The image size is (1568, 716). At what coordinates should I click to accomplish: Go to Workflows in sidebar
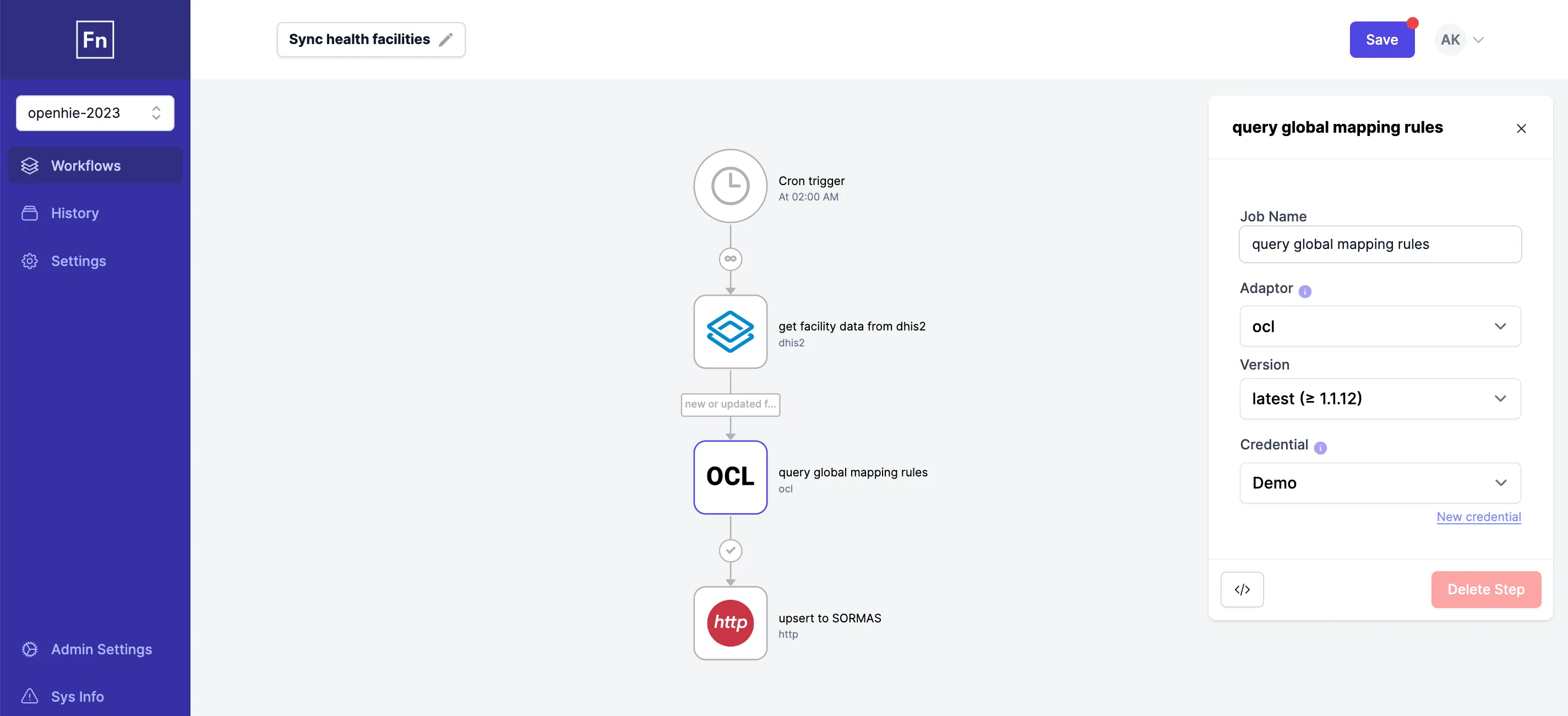[95, 166]
